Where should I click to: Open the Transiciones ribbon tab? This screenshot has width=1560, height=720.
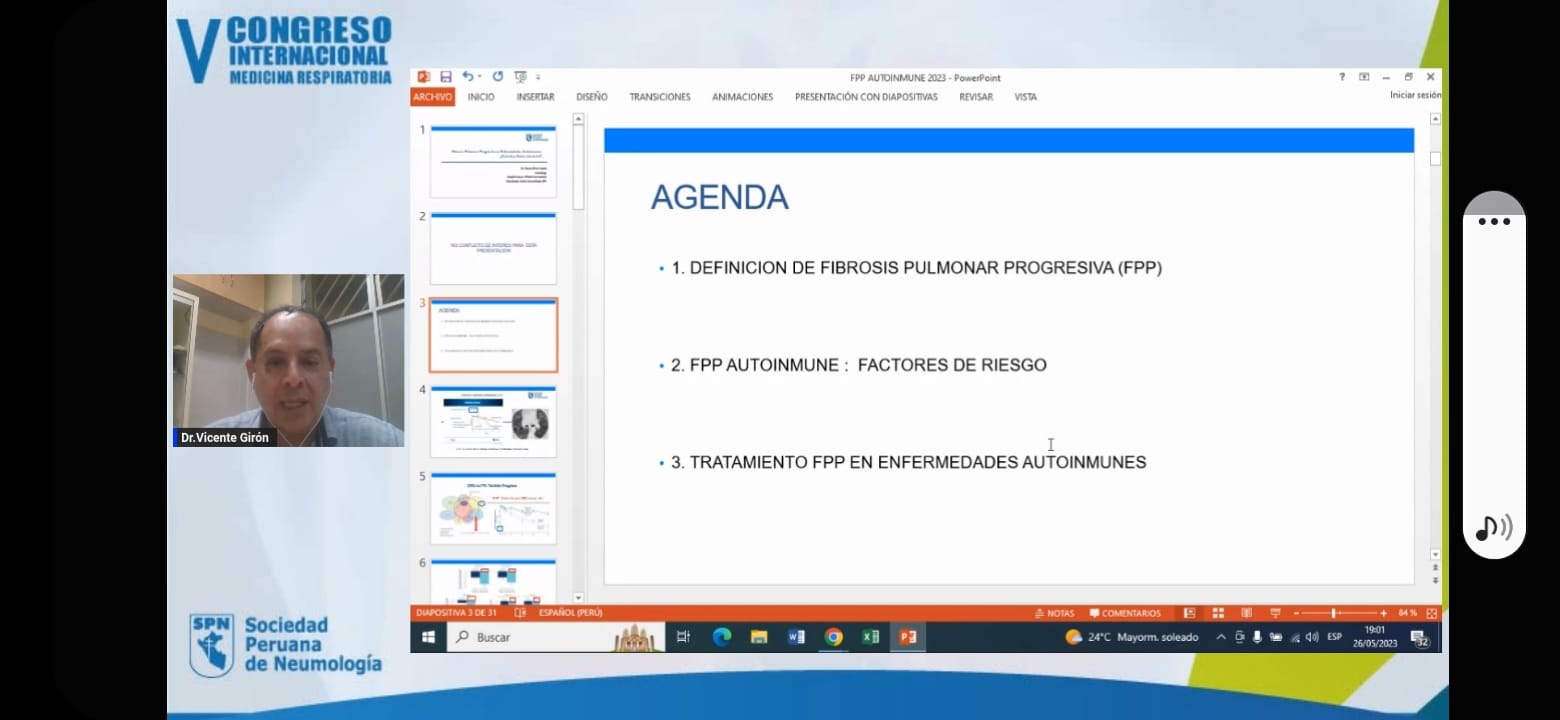pyautogui.click(x=659, y=97)
